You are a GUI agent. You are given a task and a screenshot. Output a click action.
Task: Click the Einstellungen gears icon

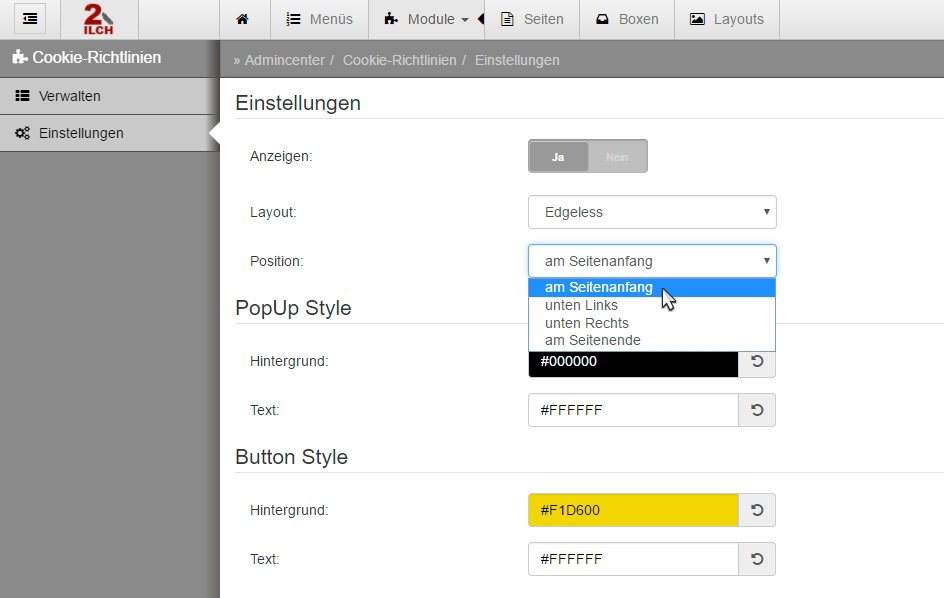[x=22, y=133]
